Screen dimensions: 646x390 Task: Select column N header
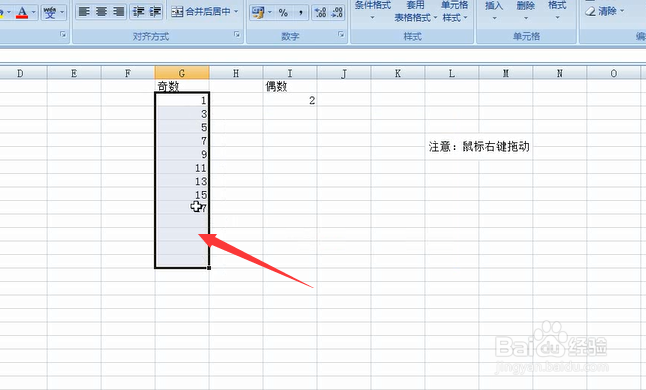click(x=560, y=73)
